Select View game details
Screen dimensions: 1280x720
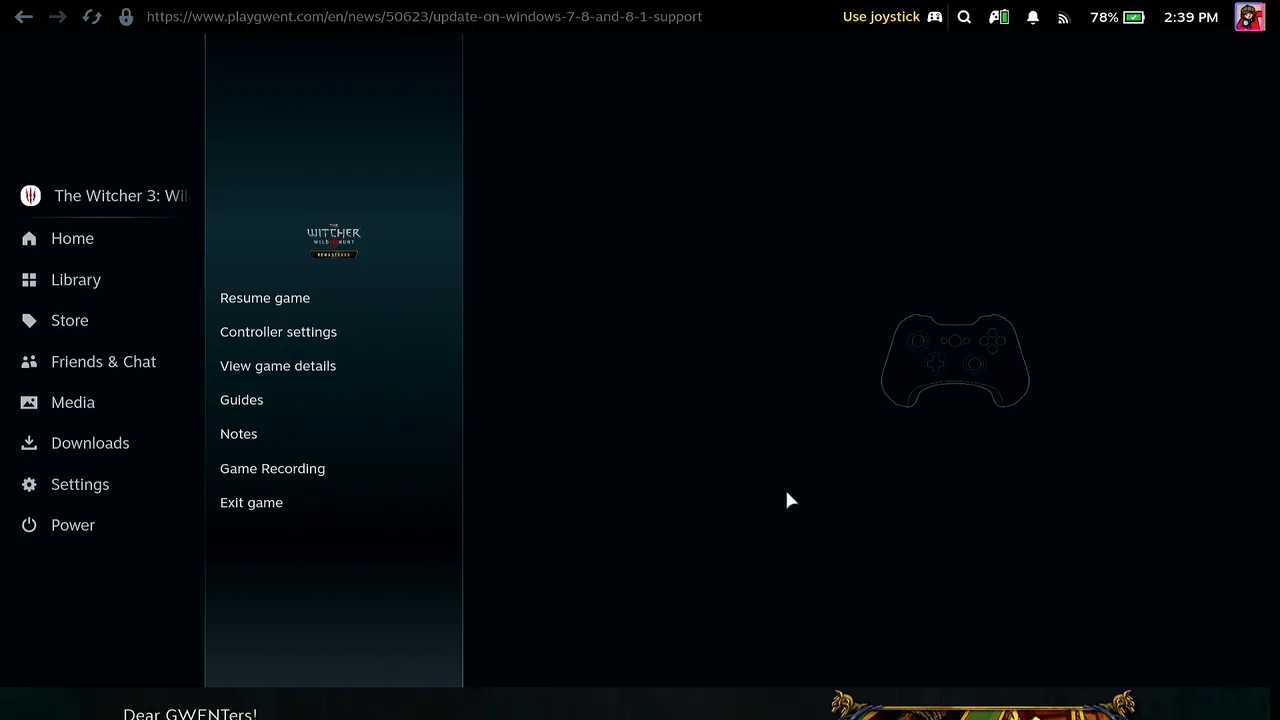[x=278, y=366]
